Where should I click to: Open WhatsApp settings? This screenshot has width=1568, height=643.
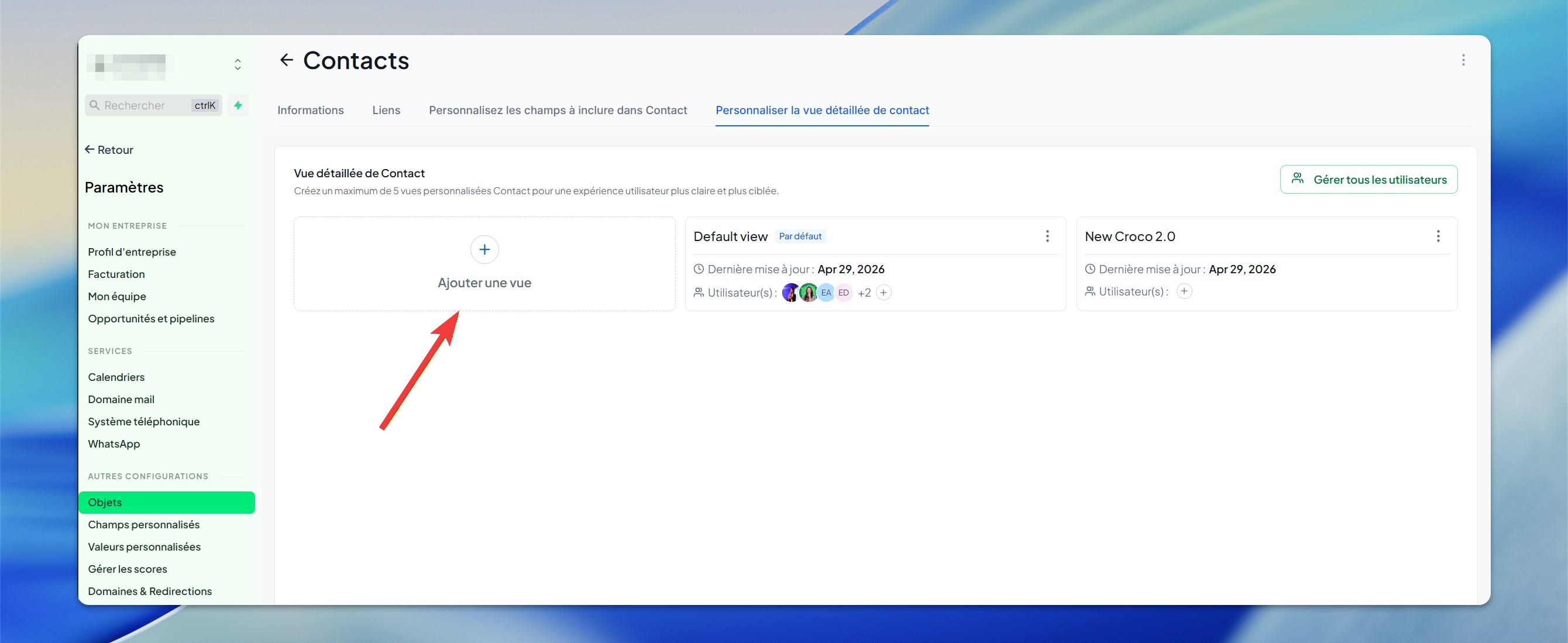(114, 444)
